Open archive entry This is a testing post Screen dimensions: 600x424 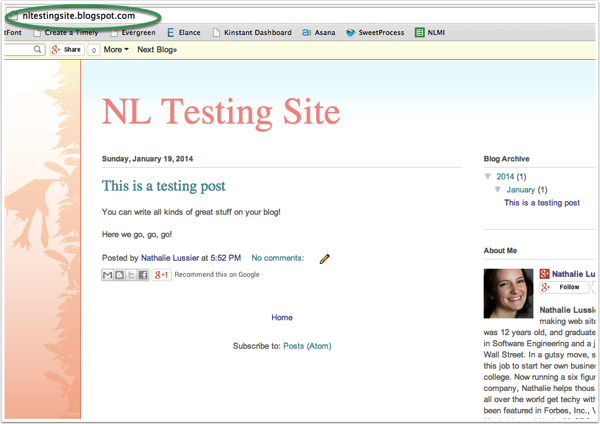coord(542,202)
